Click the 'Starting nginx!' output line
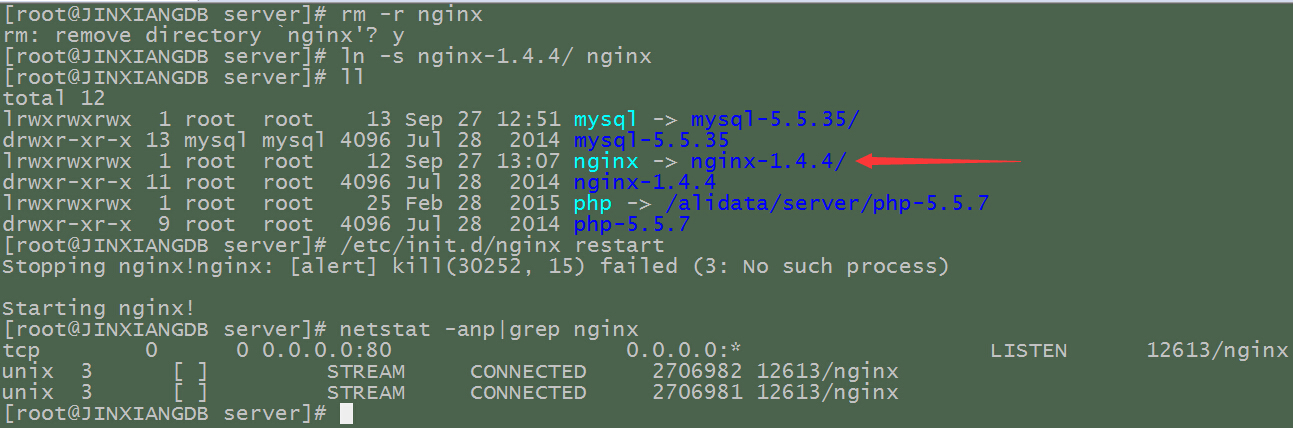The width and height of the screenshot is (1293, 428). point(100,308)
